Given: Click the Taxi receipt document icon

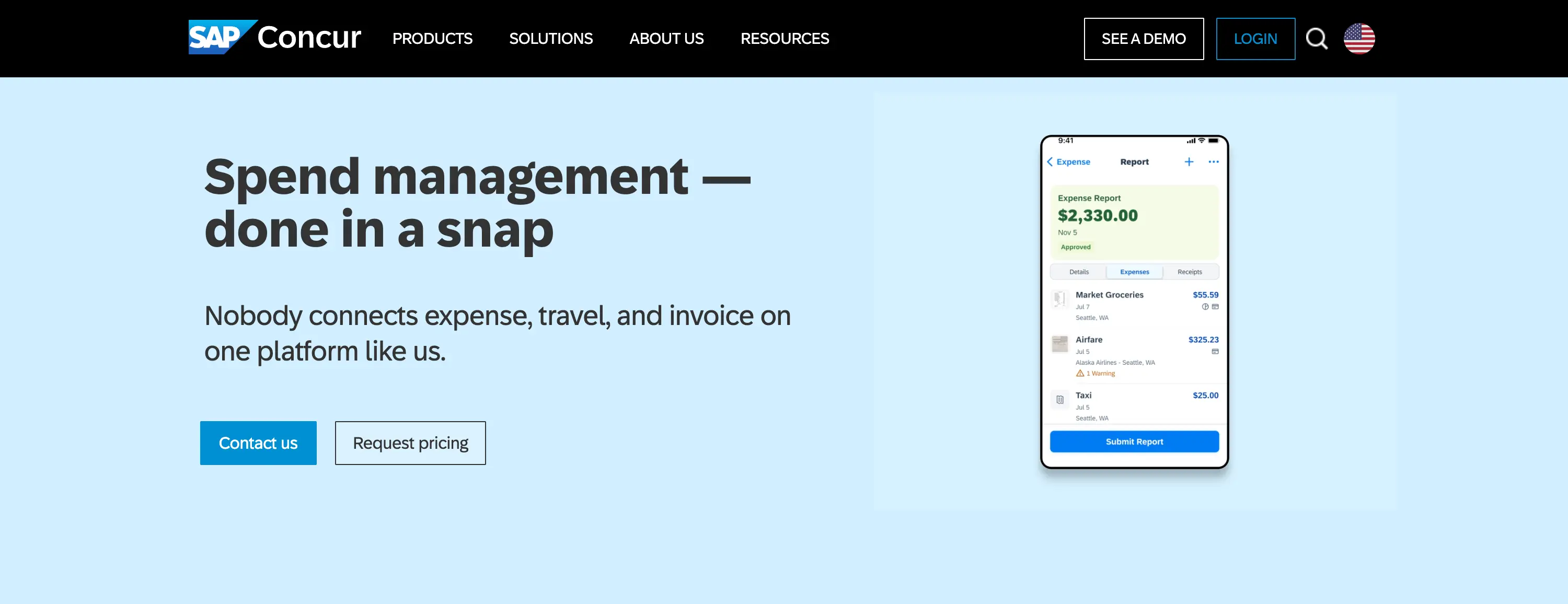Looking at the screenshot, I should tap(1060, 400).
